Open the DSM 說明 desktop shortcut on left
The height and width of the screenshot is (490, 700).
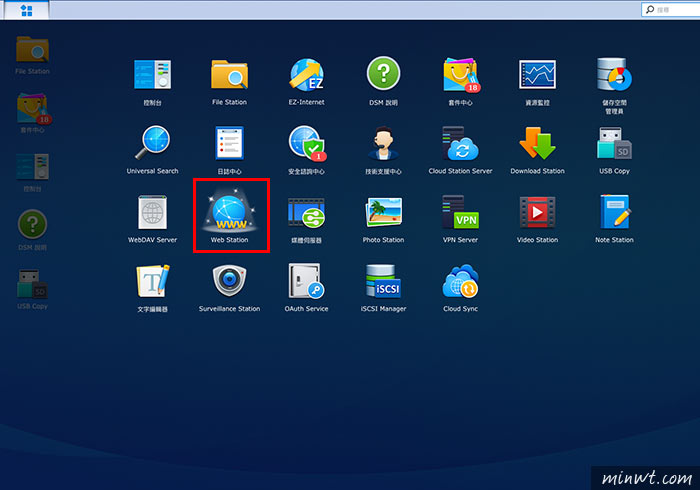click(32, 230)
